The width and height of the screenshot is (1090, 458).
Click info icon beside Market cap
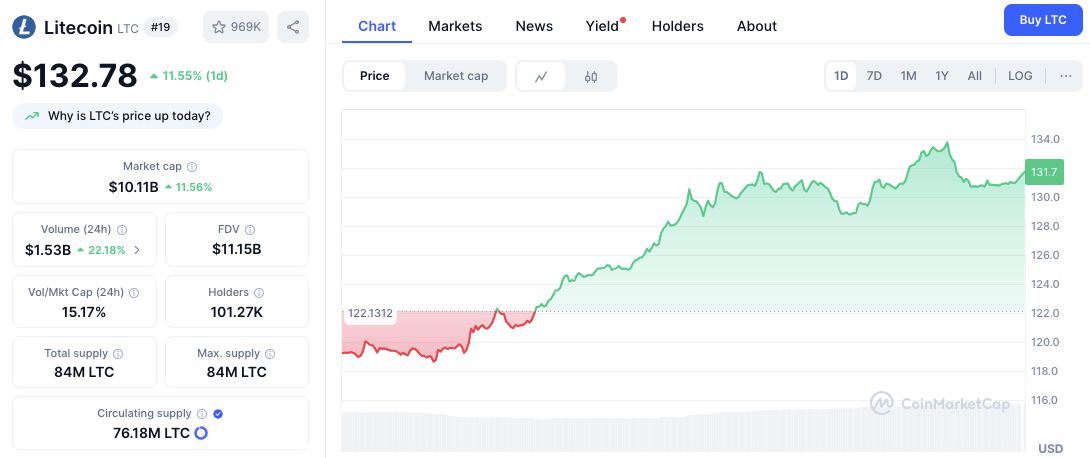tap(192, 167)
